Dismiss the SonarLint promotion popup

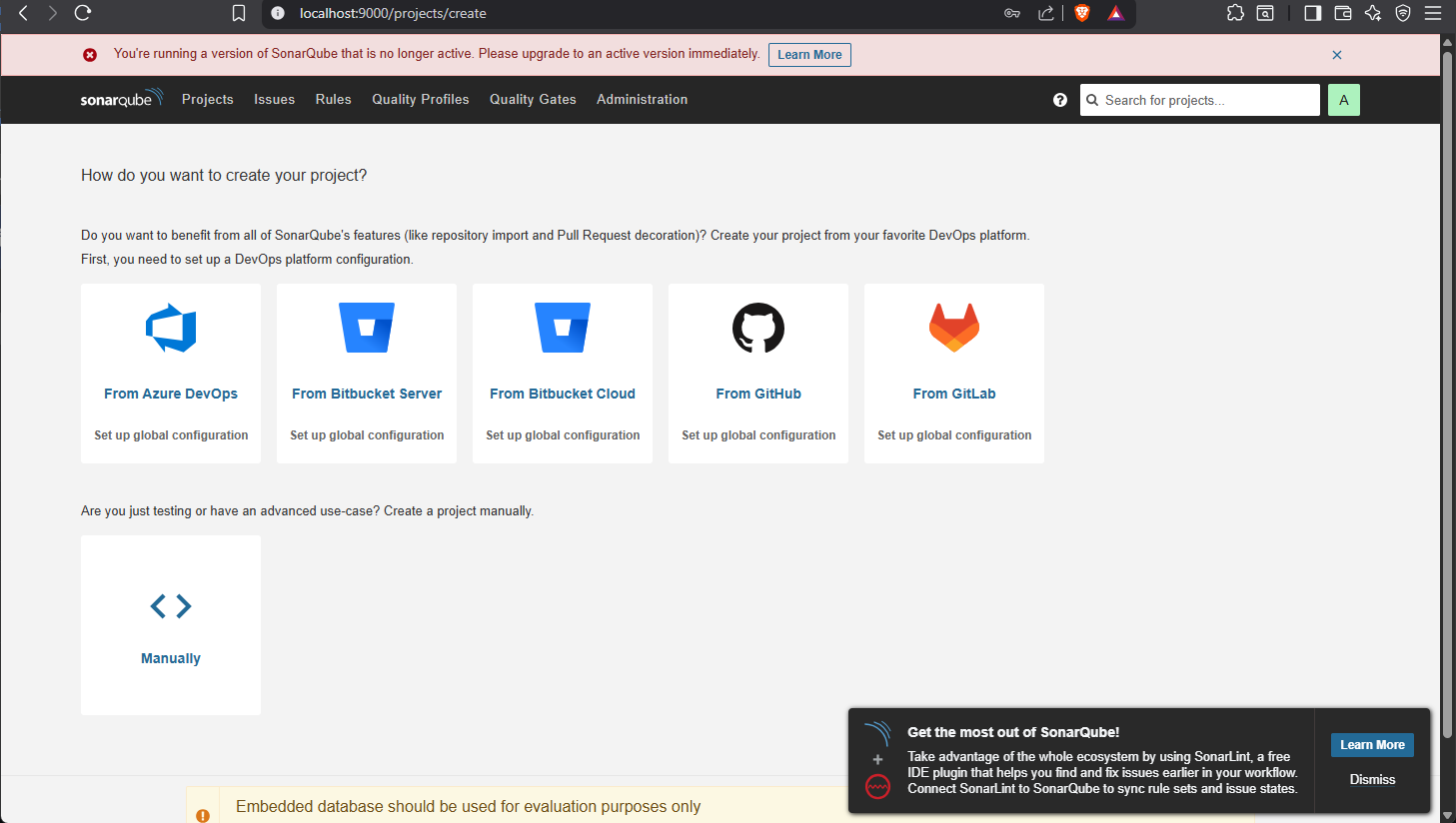click(x=1372, y=779)
